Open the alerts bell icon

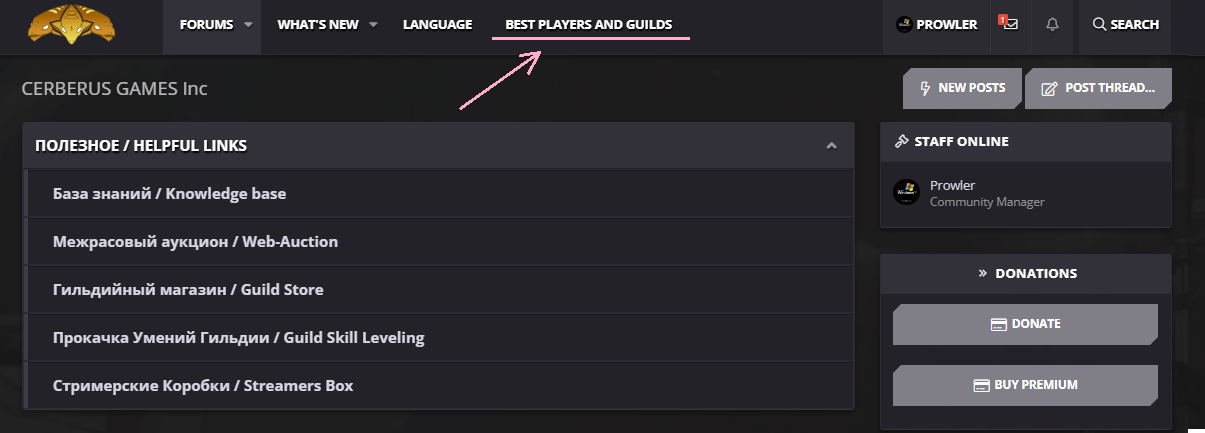(x=1051, y=24)
